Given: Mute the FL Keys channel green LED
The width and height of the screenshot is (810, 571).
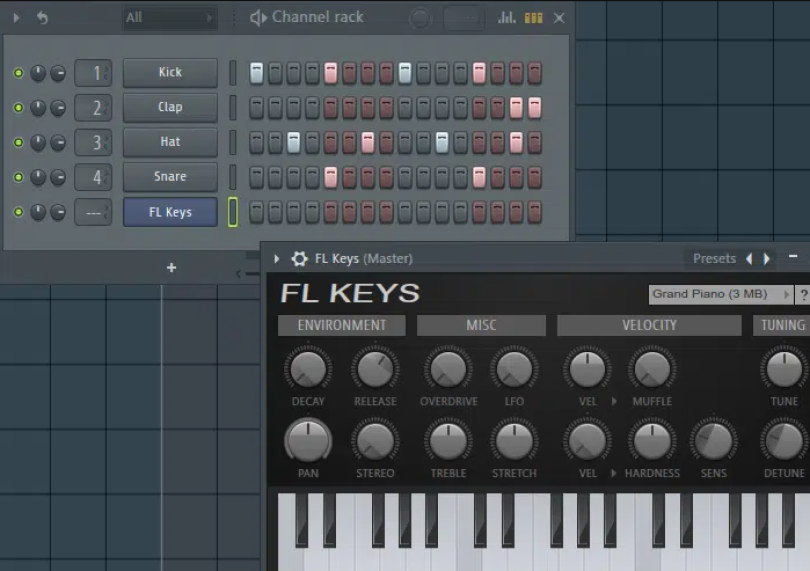Looking at the screenshot, I should pos(18,212).
